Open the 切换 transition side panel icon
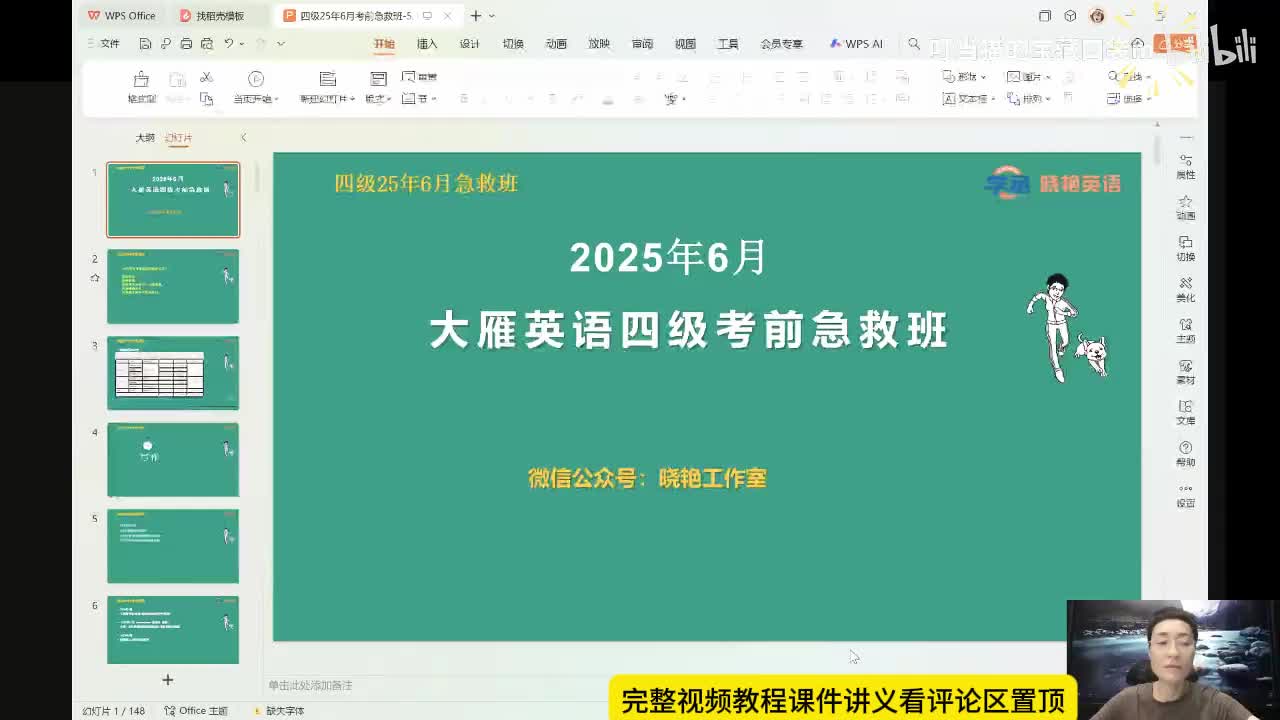1280x720 pixels. click(1186, 248)
